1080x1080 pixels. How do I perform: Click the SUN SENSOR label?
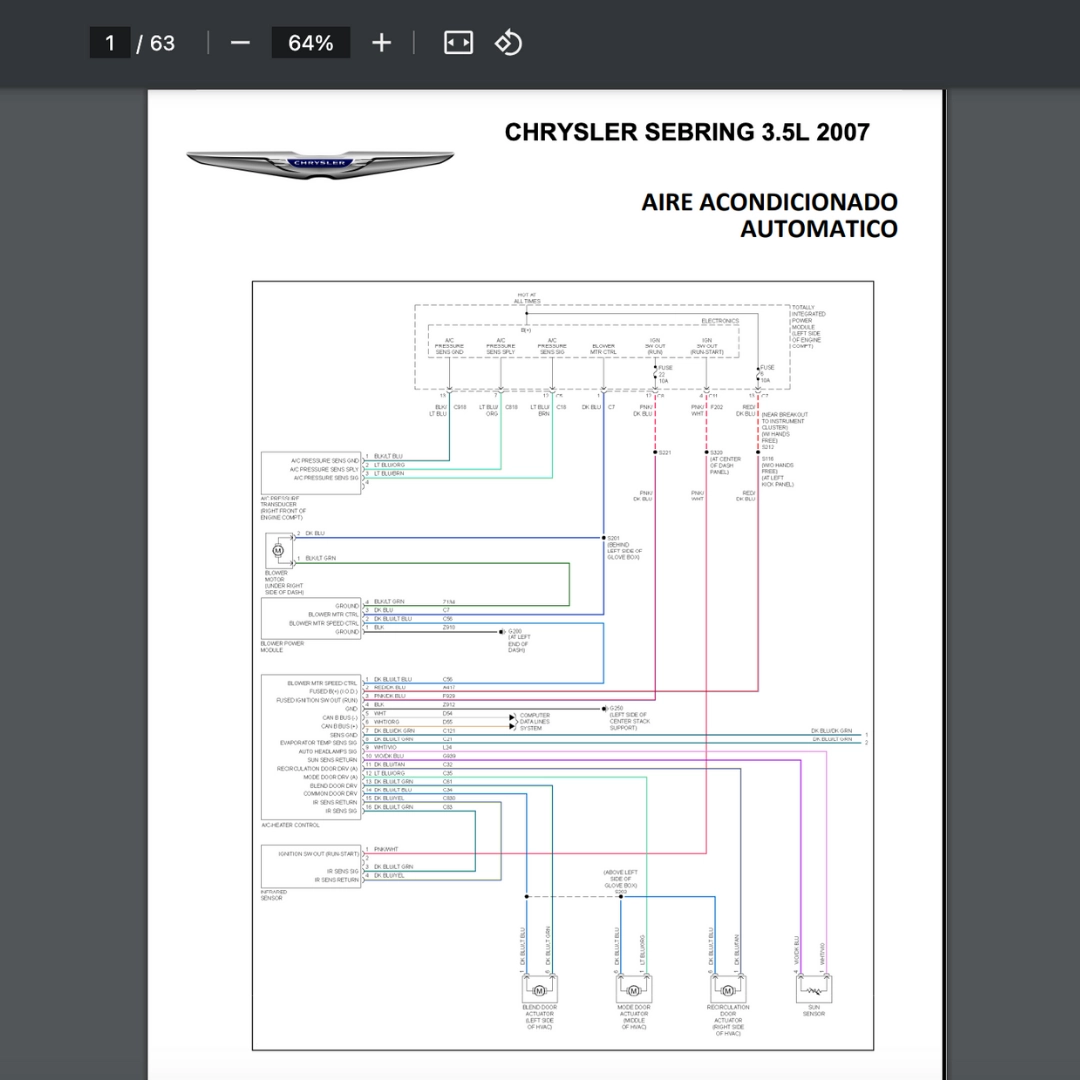click(x=814, y=1010)
